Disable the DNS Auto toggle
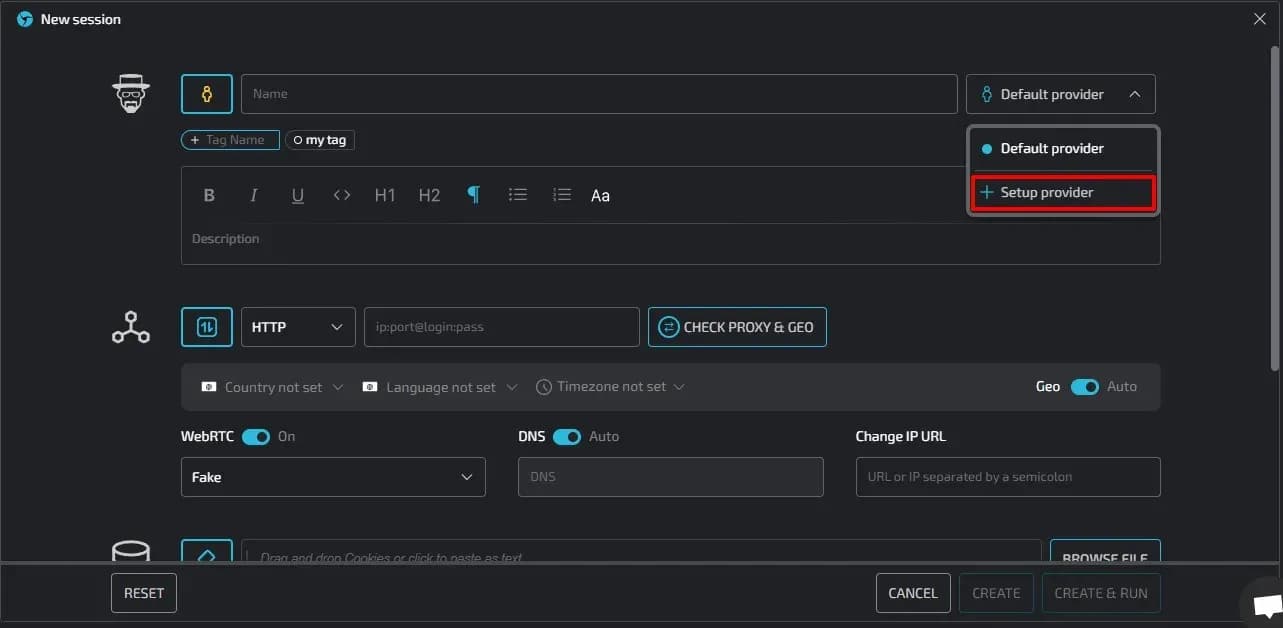Image resolution: width=1283 pixels, height=628 pixels. click(567, 436)
